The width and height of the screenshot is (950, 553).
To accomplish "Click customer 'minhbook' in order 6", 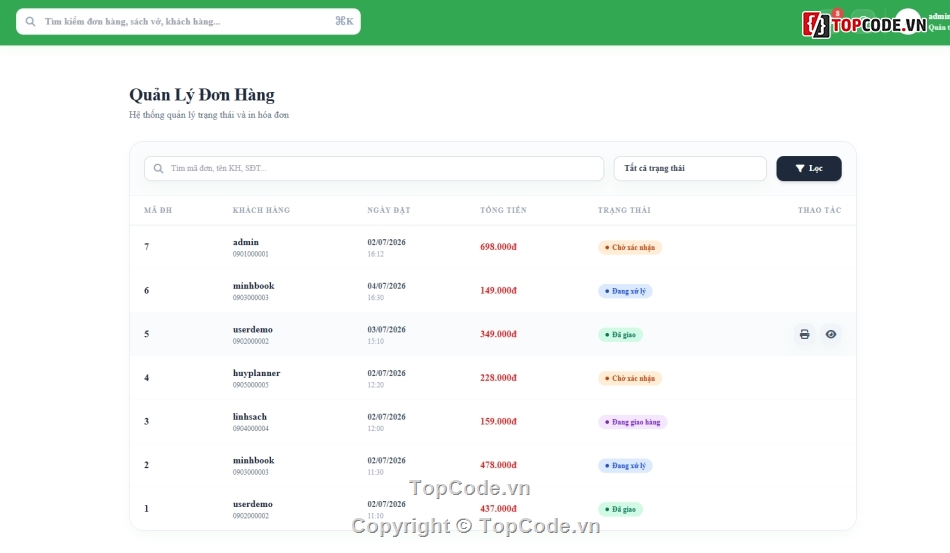I will pyautogui.click(x=253, y=285).
